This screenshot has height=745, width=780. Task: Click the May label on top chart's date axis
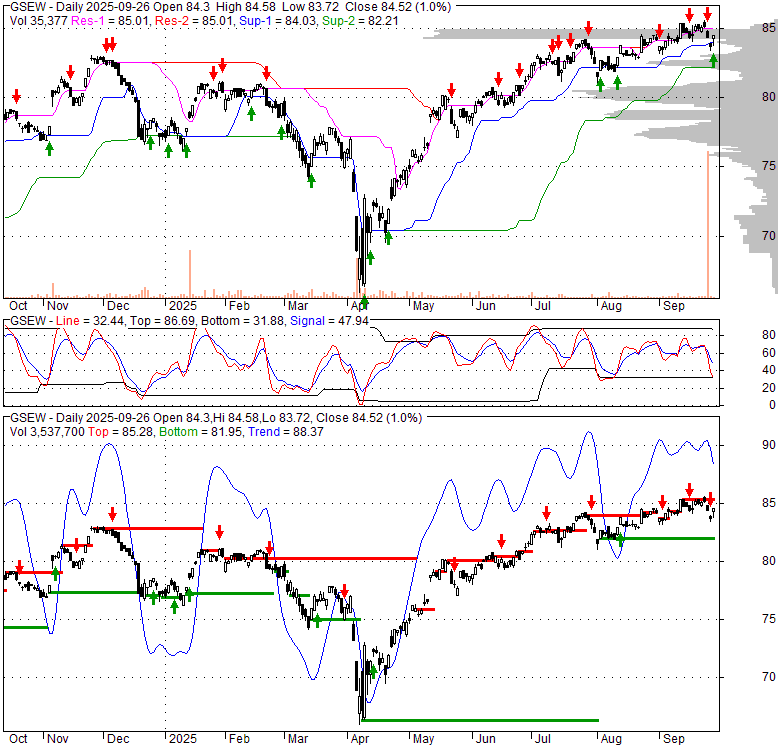pyautogui.click(x=423, y=306)
